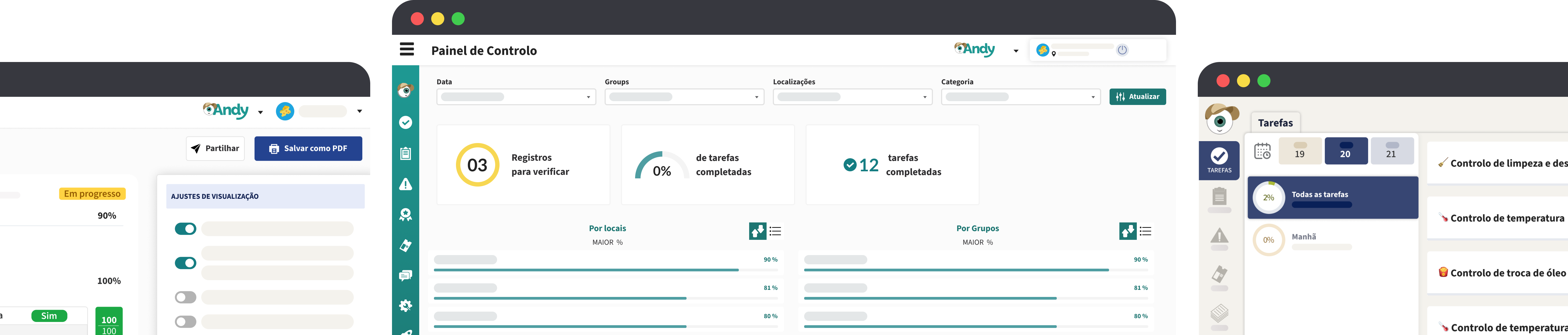
Task: Click the Andy eye mascot in Tarefas window
Action: 1221,119
